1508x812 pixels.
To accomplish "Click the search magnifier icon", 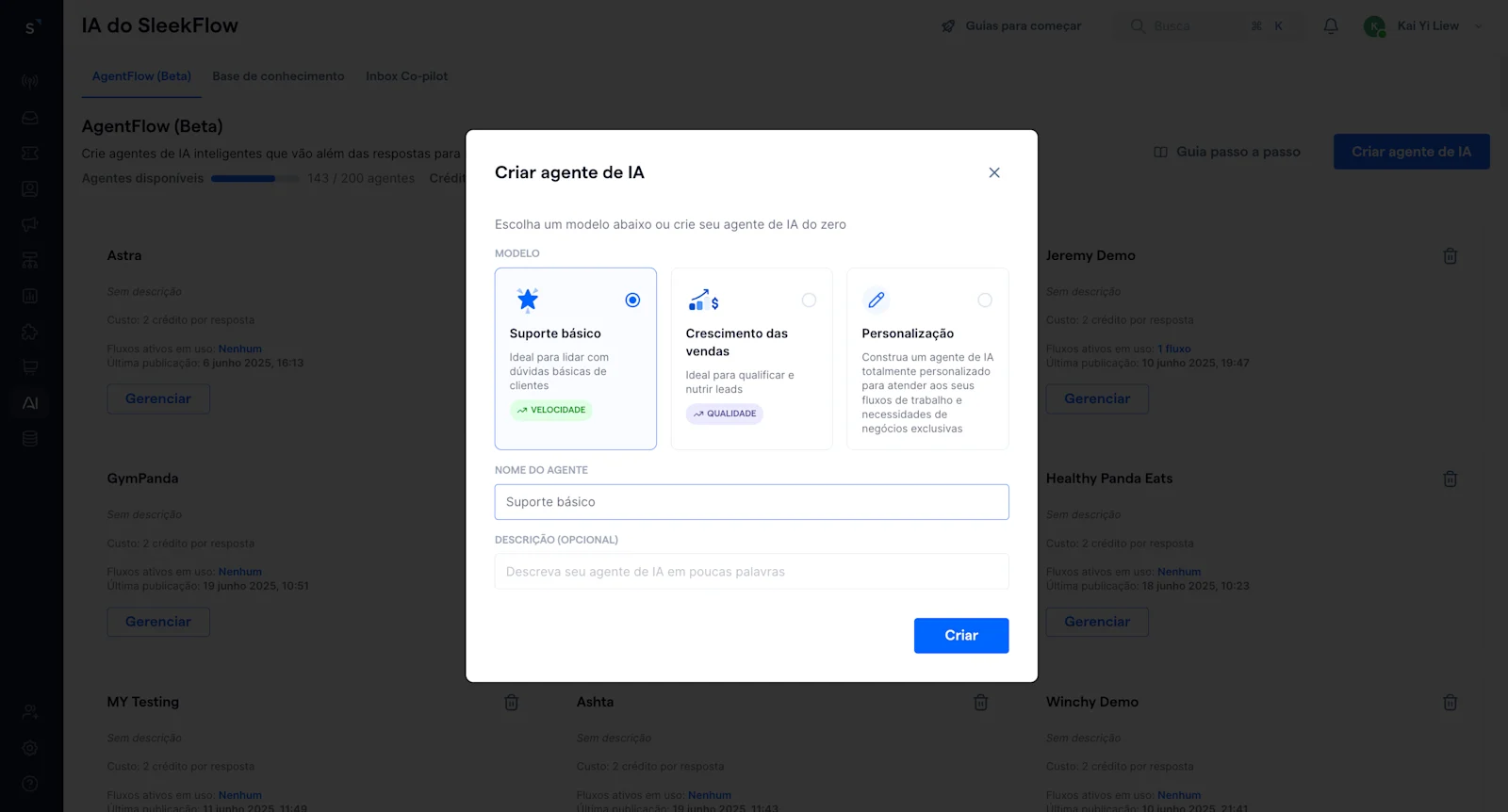I will coord(1138,26).
